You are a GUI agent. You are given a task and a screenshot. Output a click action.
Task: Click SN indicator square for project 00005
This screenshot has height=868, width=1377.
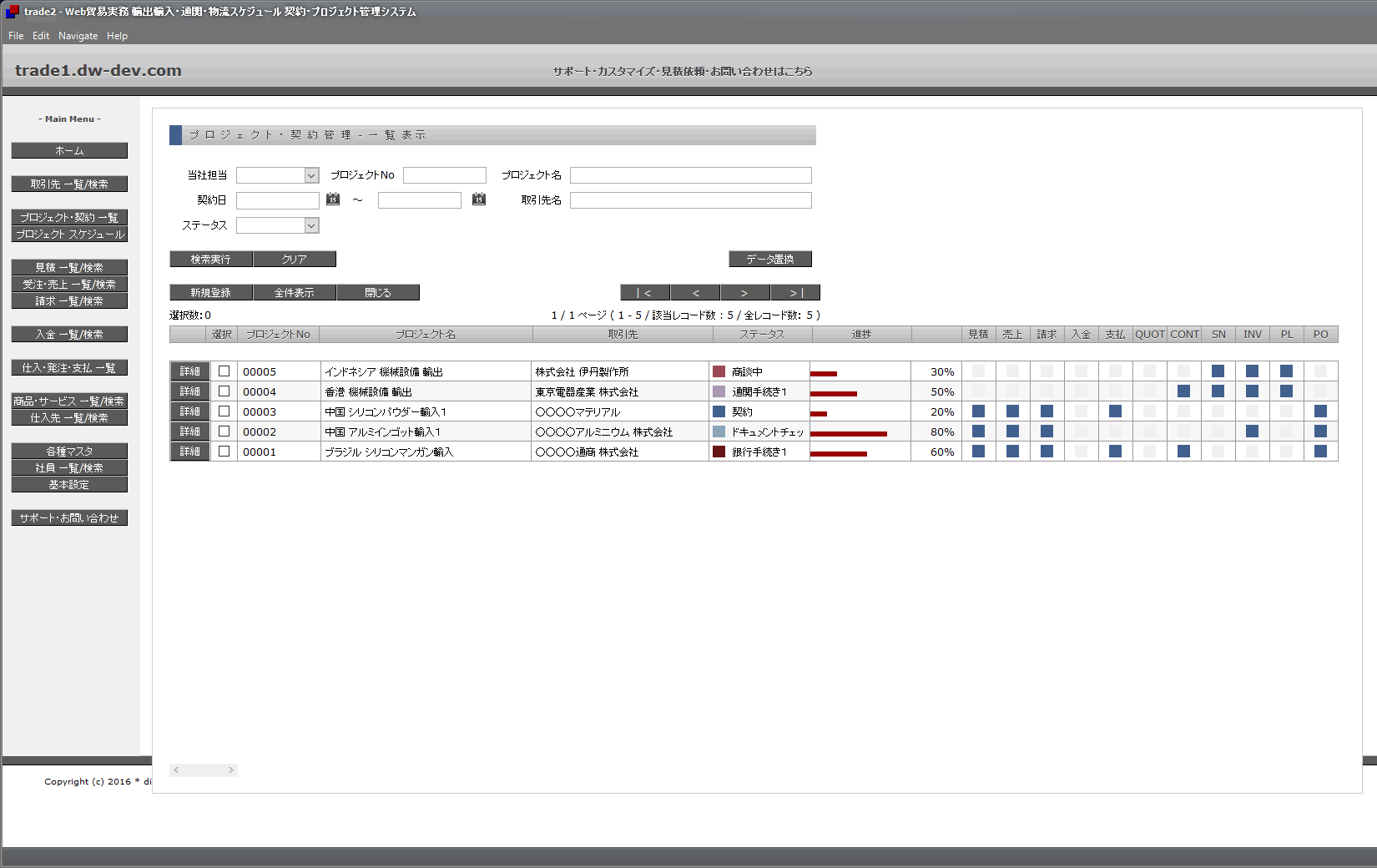(x=1218, y=371)
